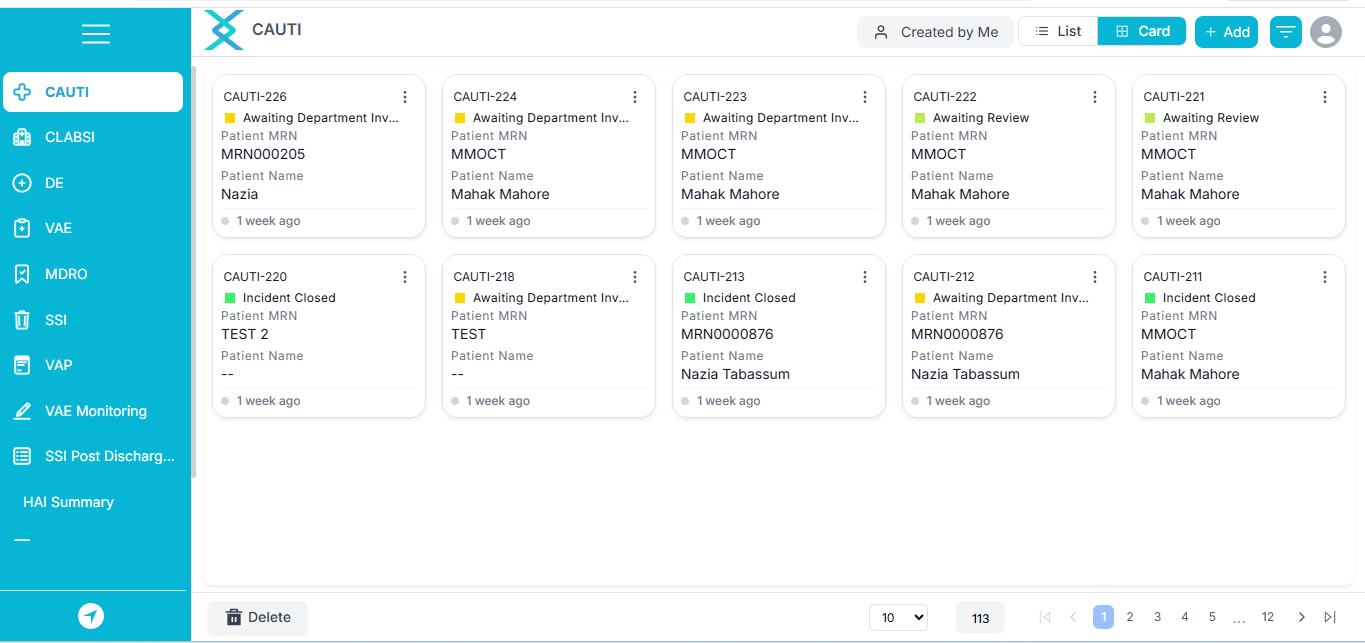Viewport: 1365px width, 643px height.
Task: Switch to Card view
Action: pos(1141,31)
